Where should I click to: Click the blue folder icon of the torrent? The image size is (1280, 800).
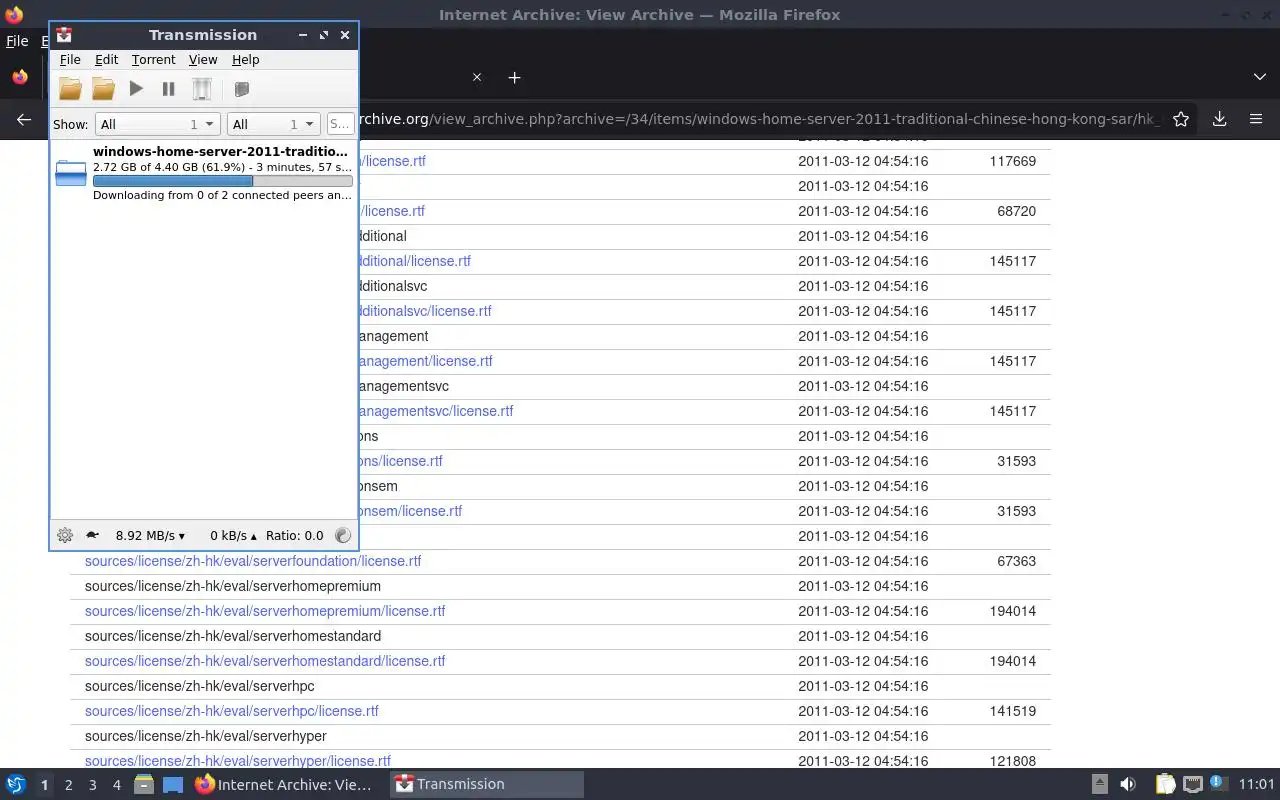coord(71,173)
